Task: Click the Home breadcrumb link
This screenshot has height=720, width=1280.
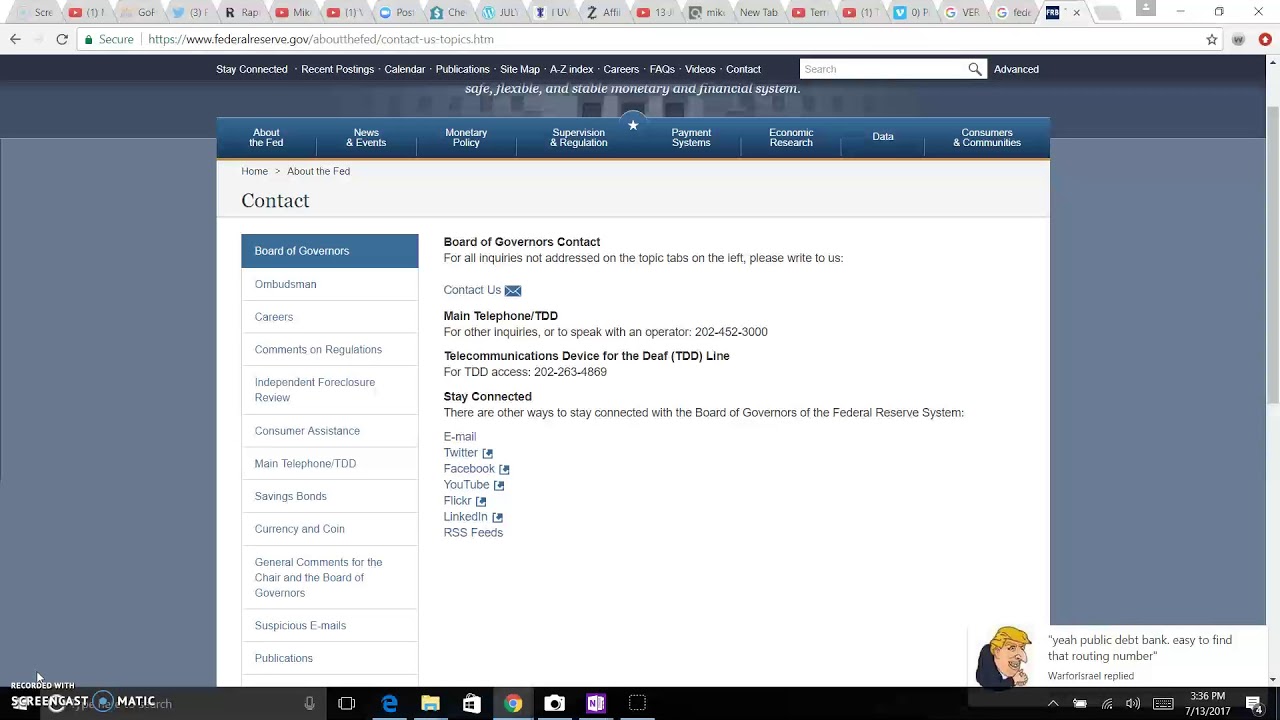Action: click(x=254, y=171)
